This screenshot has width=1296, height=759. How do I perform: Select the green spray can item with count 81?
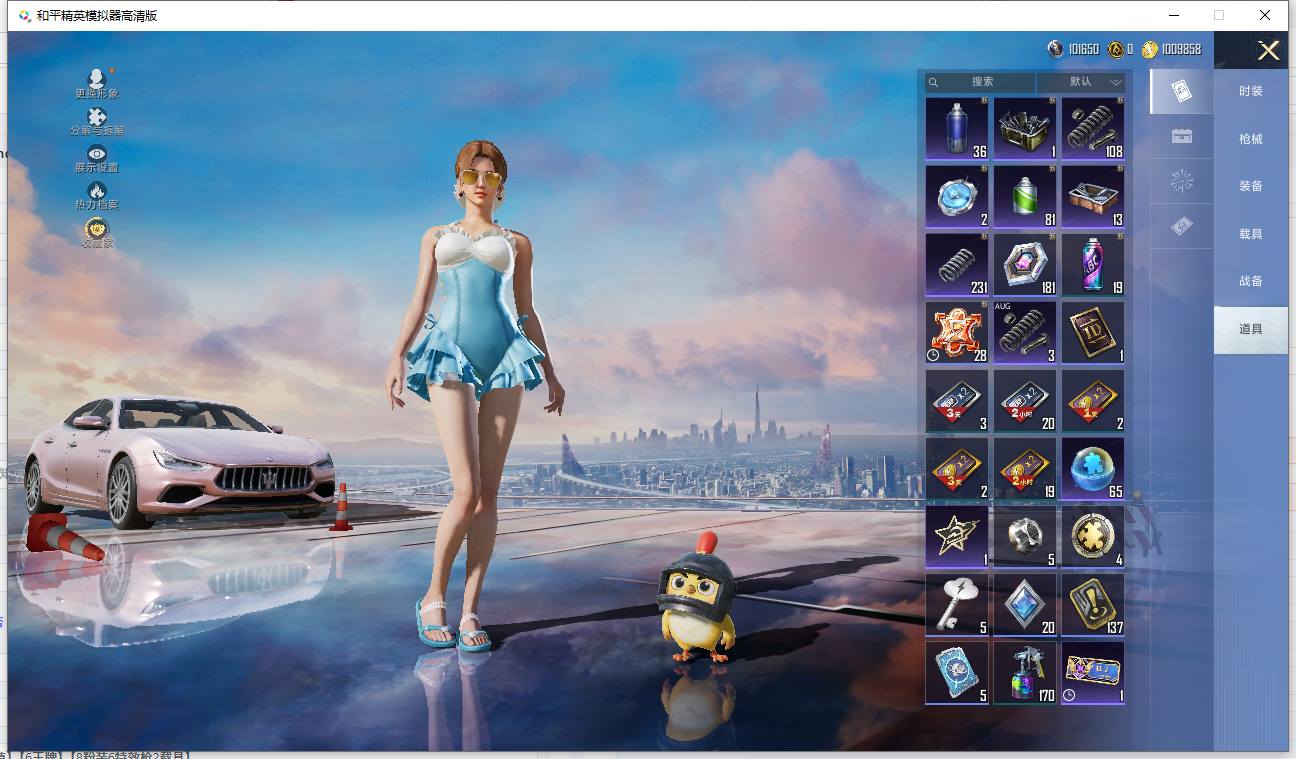coord(1025,197)
